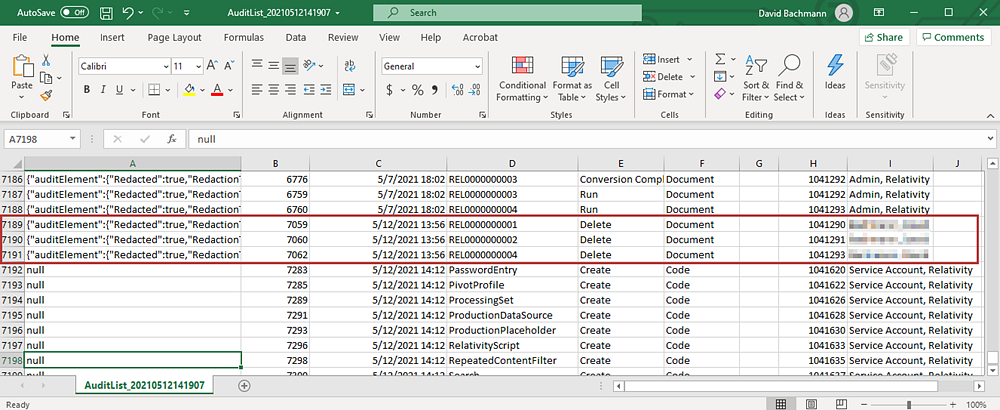
Task: Apply Percent Style format
Action: [417, 90]
